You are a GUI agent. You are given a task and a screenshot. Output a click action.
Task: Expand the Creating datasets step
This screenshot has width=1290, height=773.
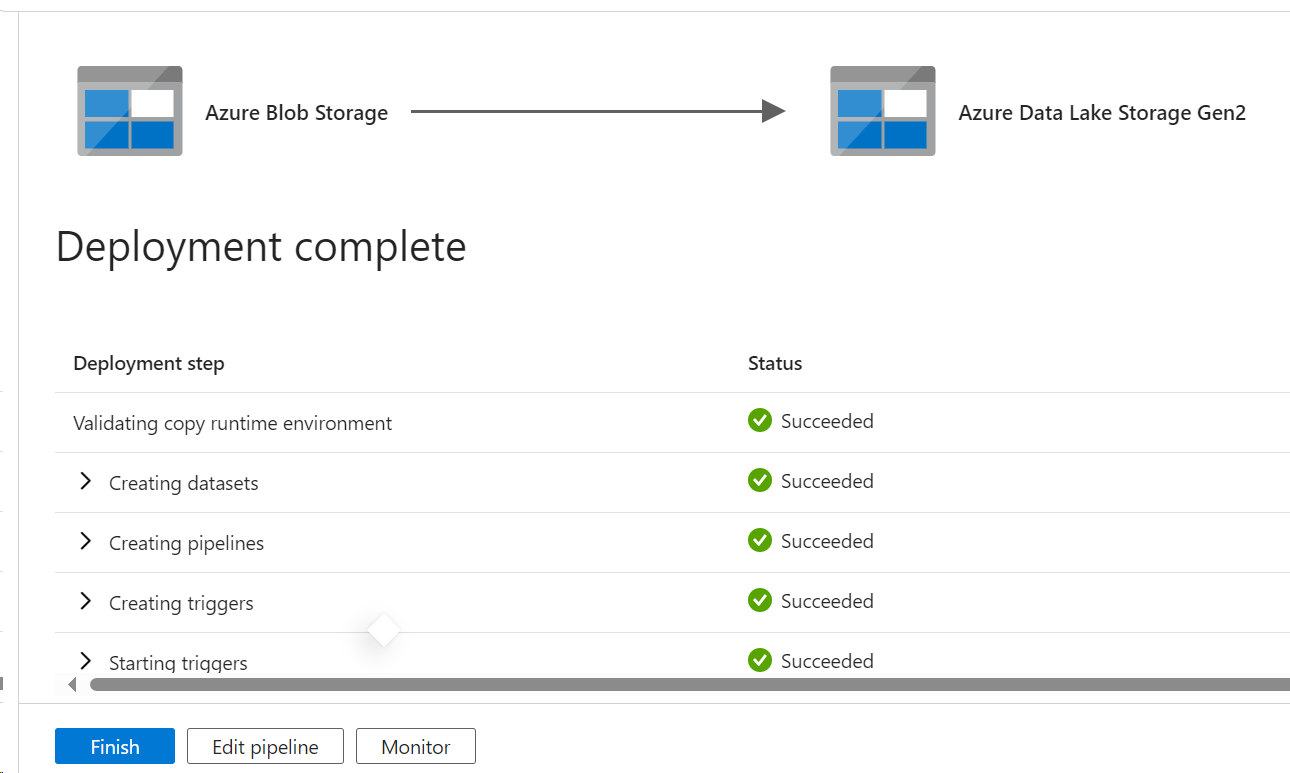[x=86, y=482]
